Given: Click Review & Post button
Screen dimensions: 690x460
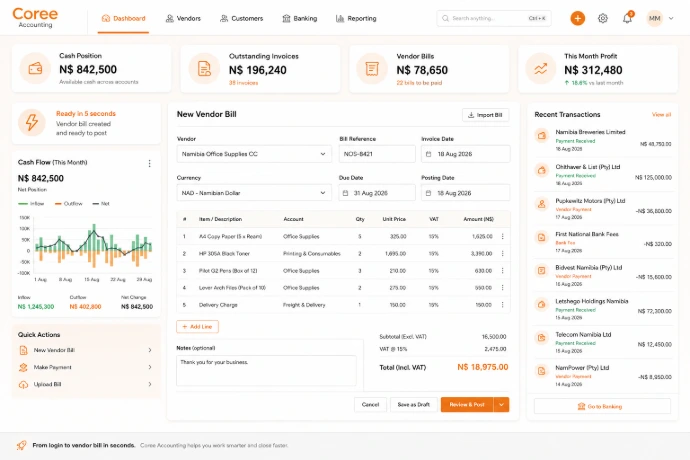Looking at the screenshot, I should (467, 405).
